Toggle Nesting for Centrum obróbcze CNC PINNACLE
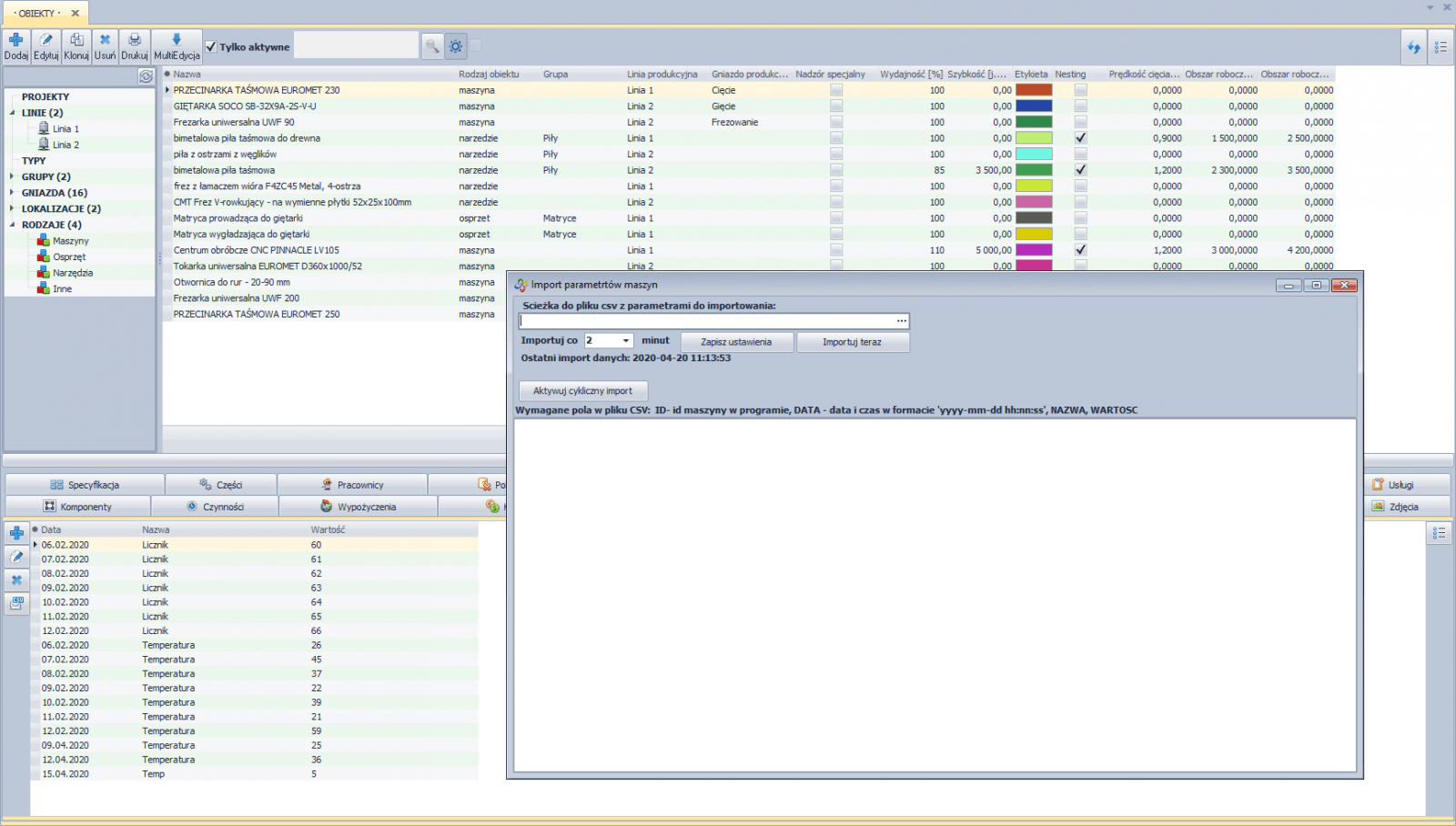Screen dimensions: 1456x826 coord(1080,250)
